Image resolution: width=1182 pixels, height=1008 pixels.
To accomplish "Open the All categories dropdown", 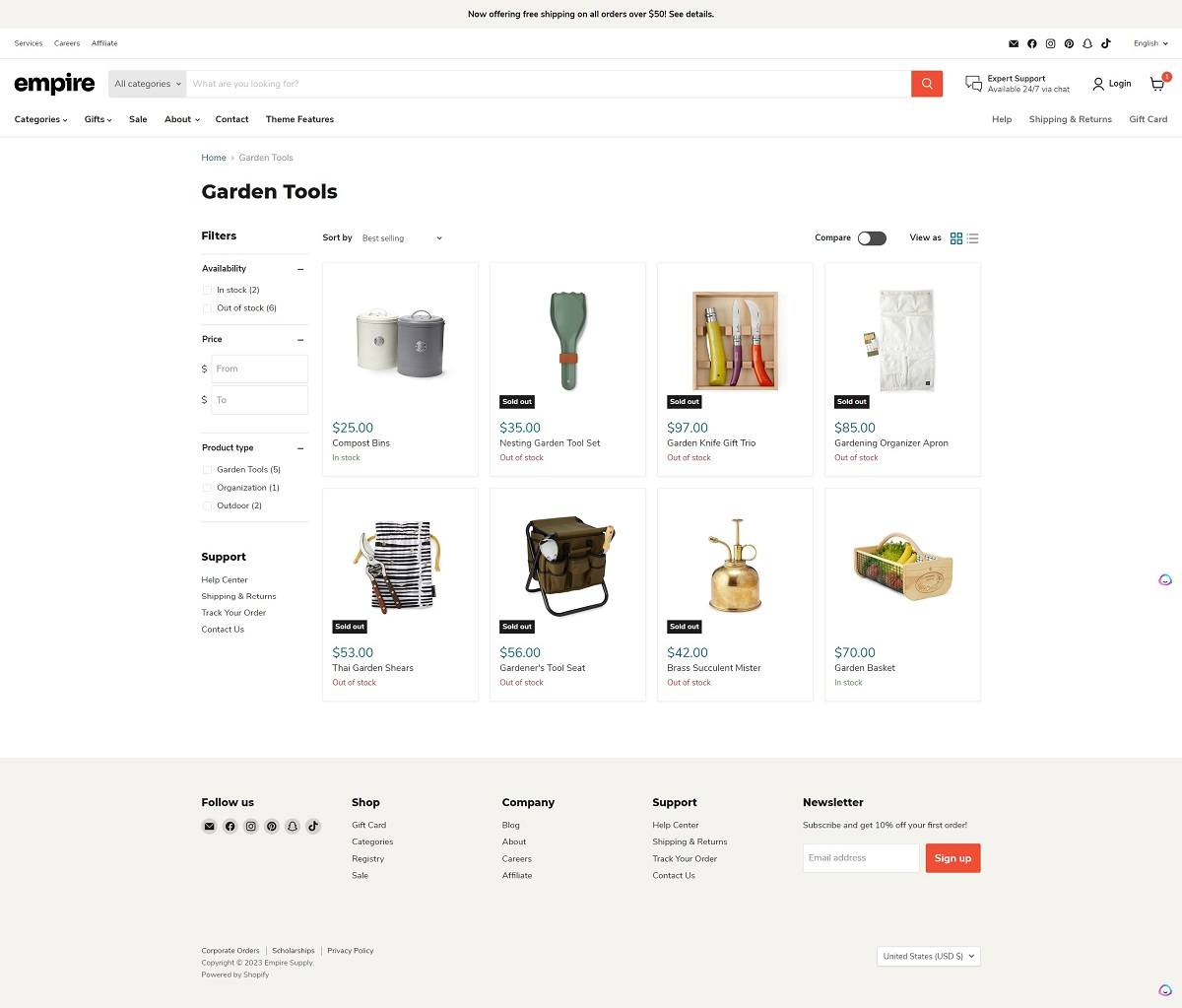I will click(x=146, y=84).
